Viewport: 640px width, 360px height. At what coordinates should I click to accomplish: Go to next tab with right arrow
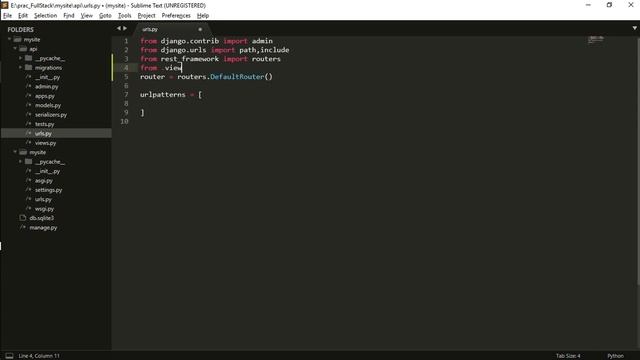pos(125,29)
